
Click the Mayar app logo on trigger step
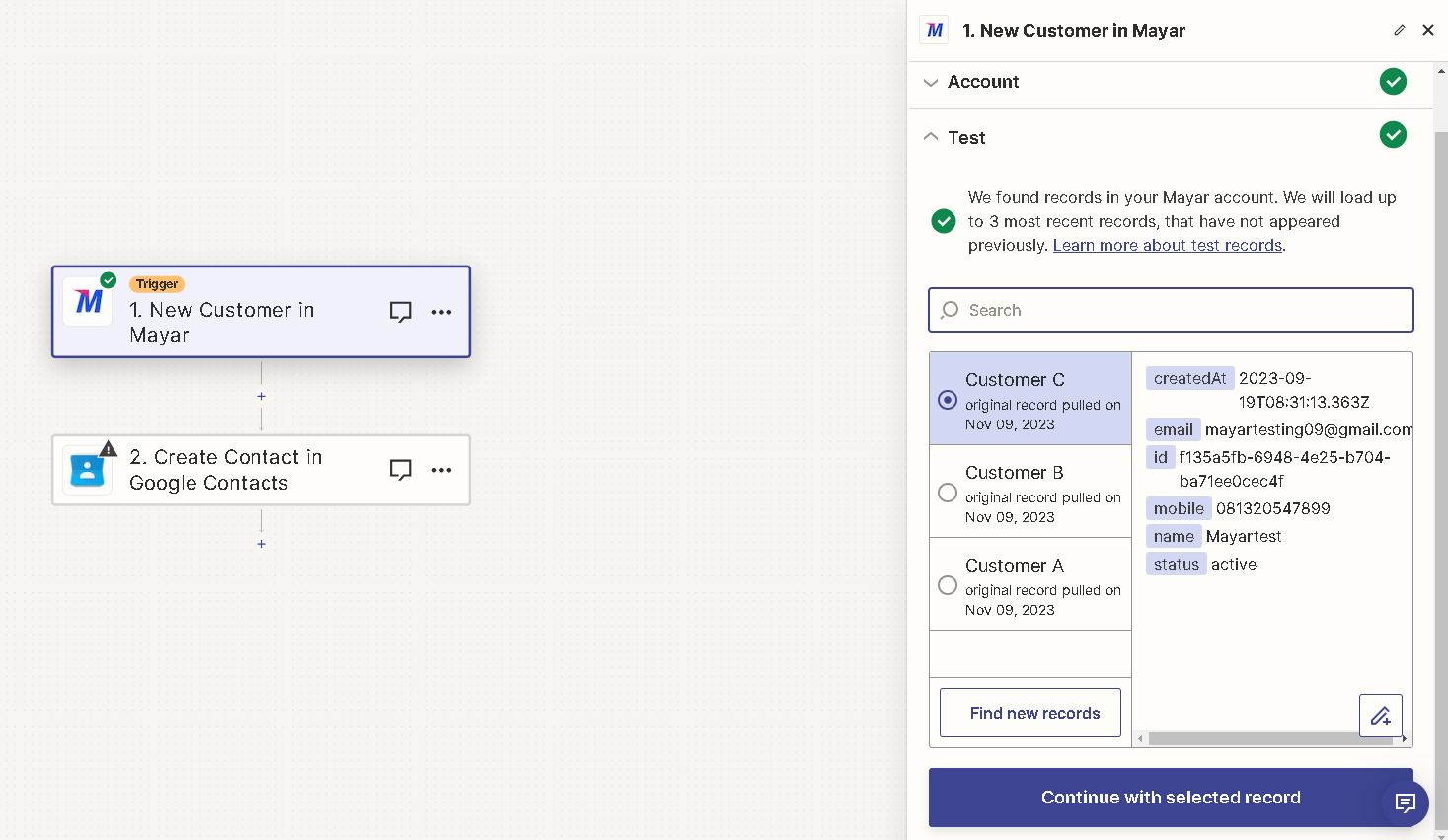88,301
